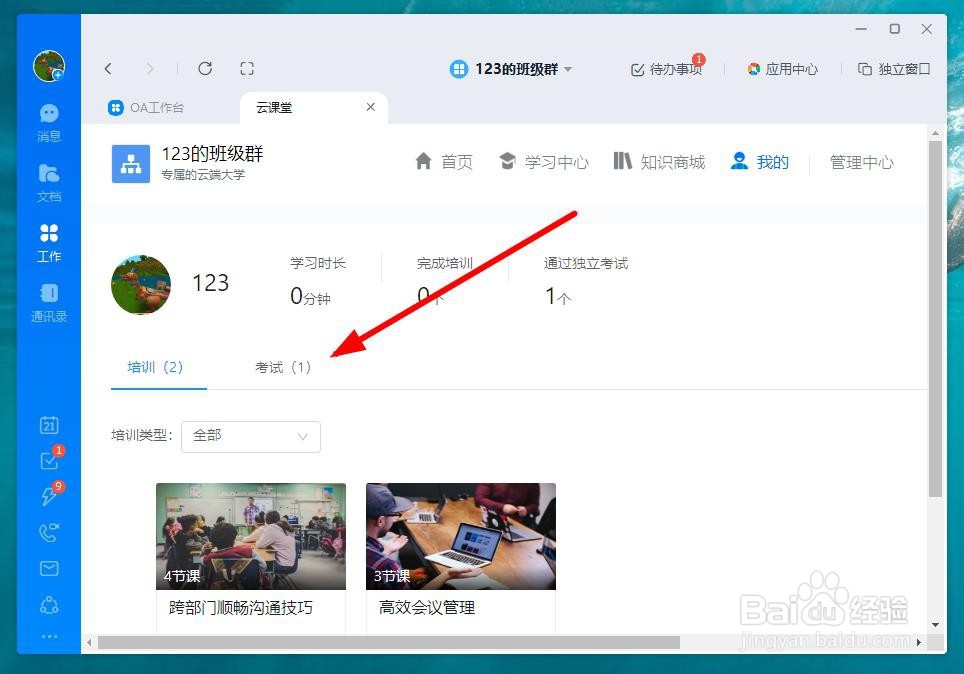Click the 通过独立考试 stat label
The image size is (964, 674).
point(586,263)
